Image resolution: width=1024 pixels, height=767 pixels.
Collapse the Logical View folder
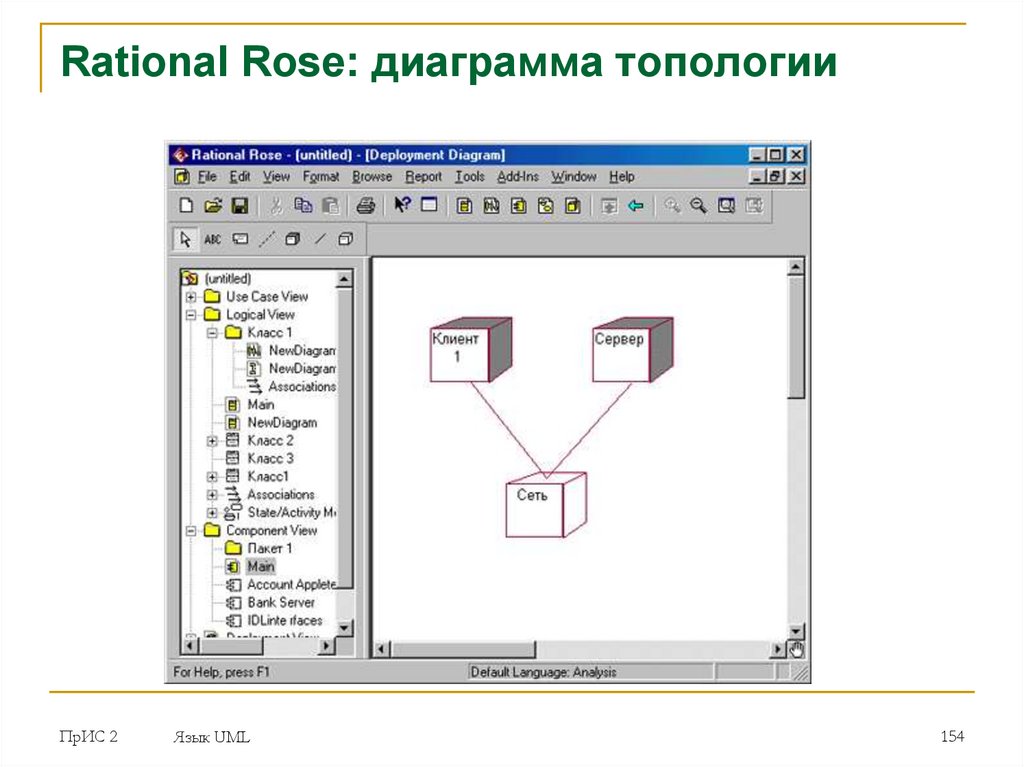click(191, 315)
